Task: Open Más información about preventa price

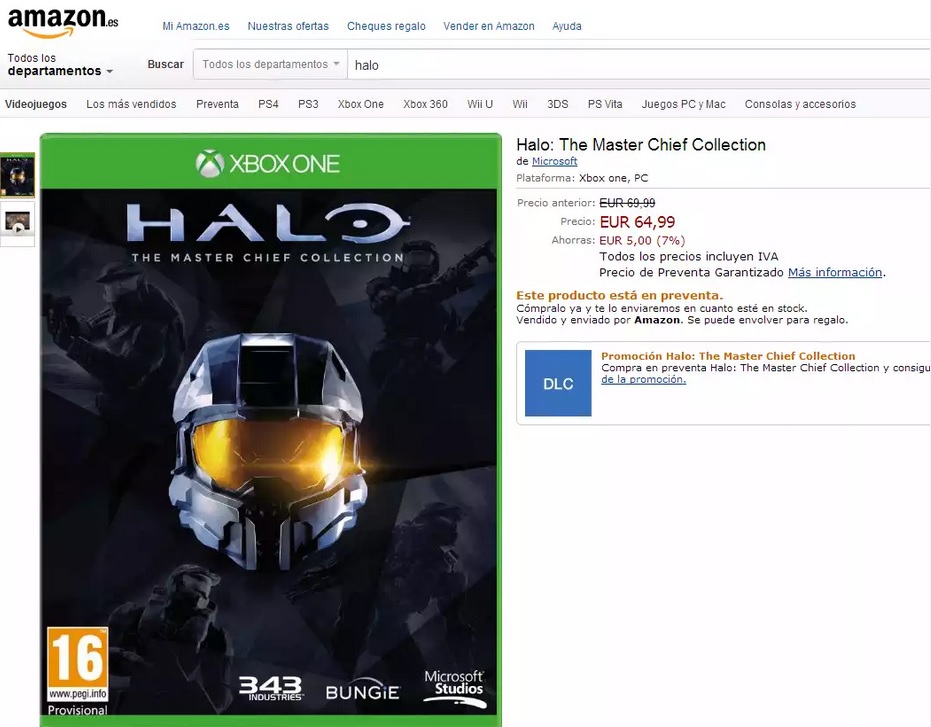Action: pos(835,272)
